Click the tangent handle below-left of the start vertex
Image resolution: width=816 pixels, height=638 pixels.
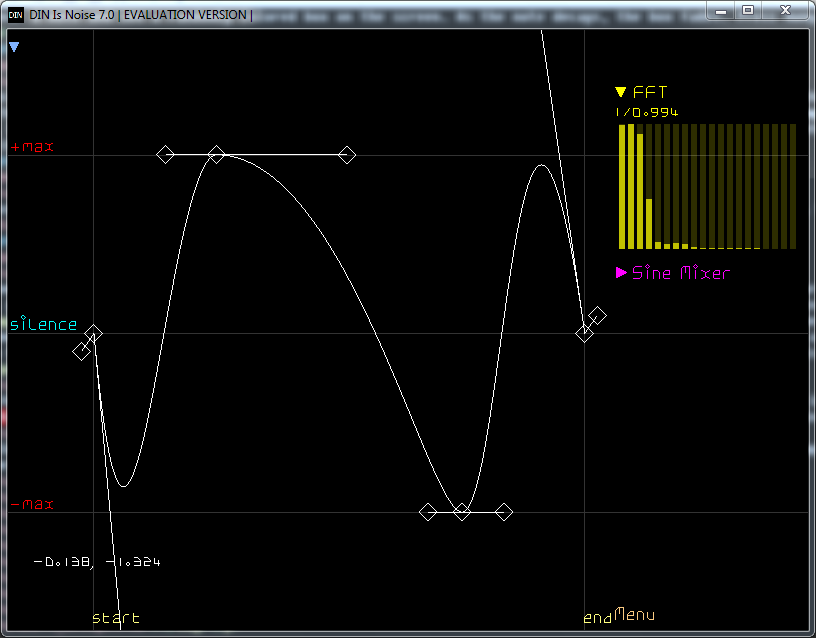[x=81, y=351]
